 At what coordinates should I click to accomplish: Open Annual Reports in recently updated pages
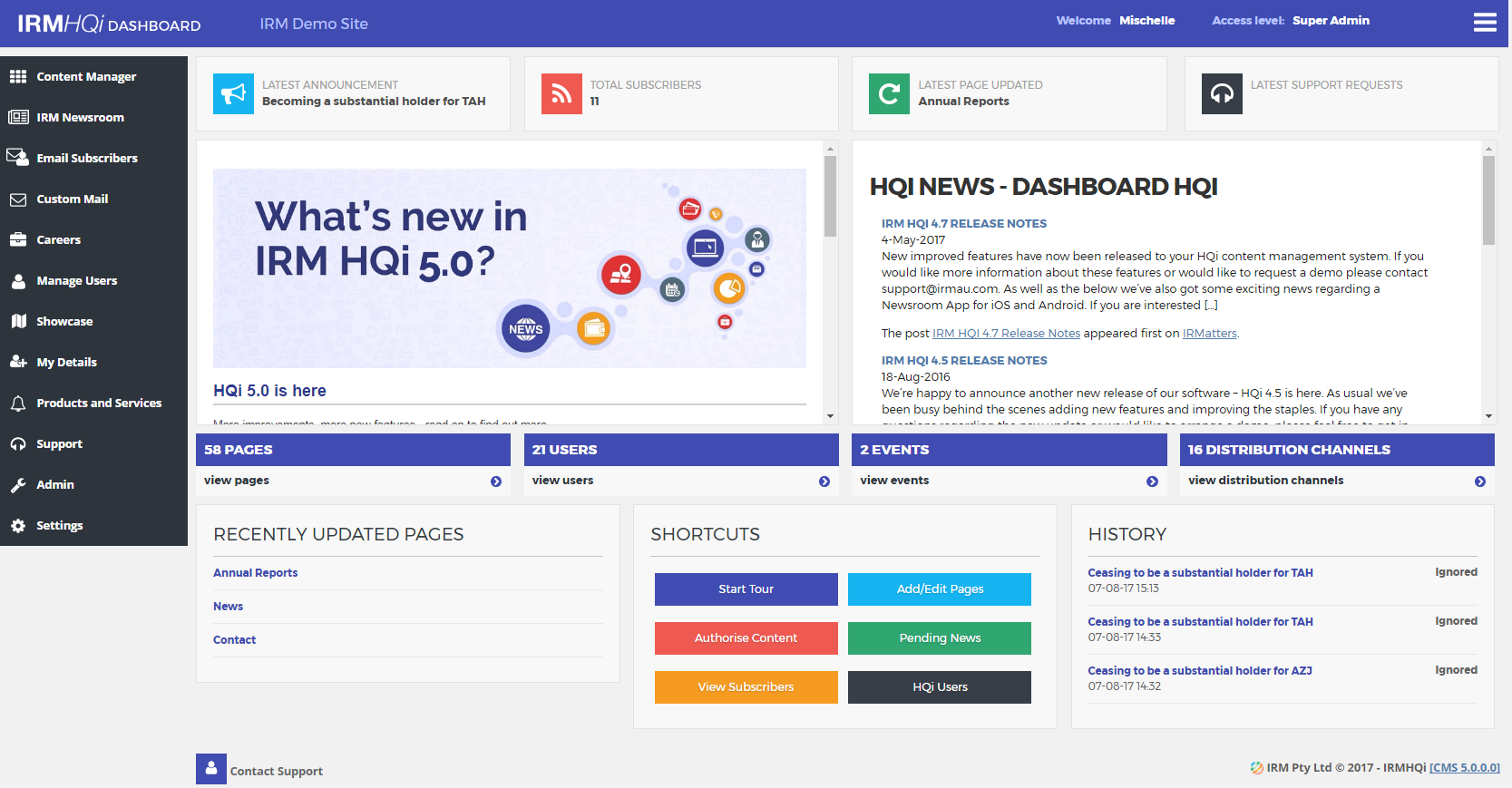[255, 573]
